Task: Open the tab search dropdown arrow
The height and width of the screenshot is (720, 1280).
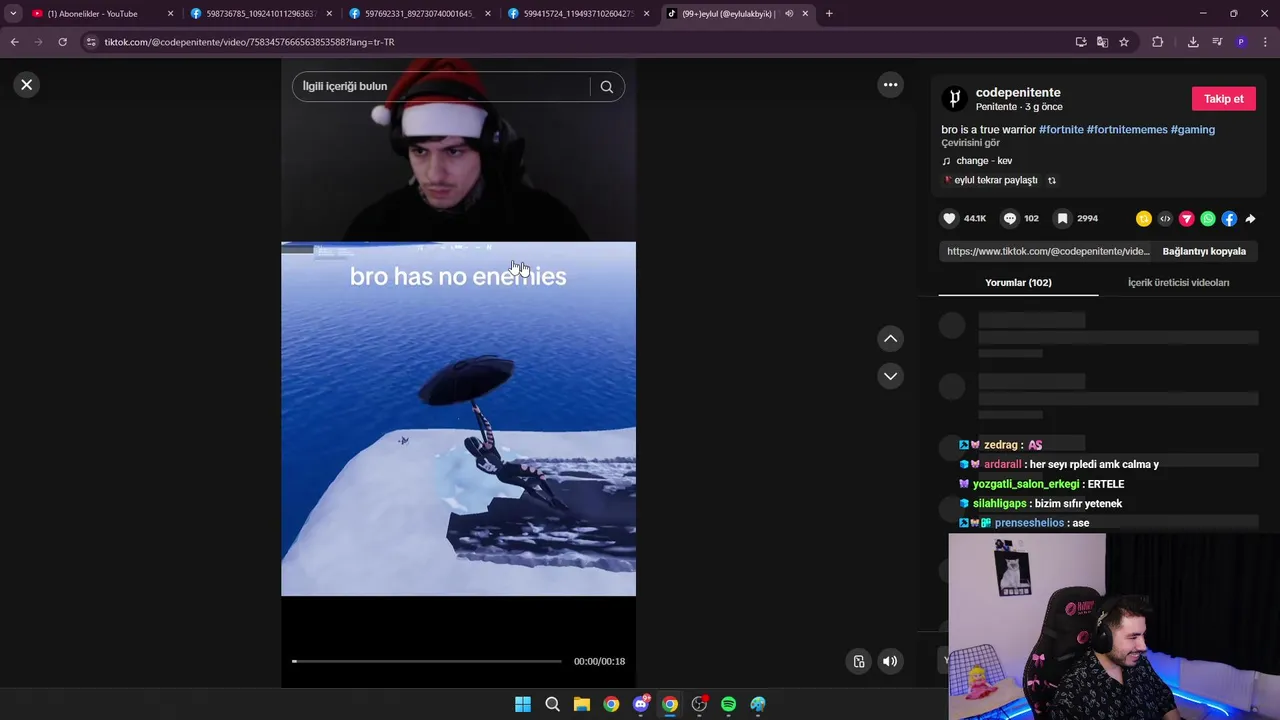Action: click(x=12, y=14)
